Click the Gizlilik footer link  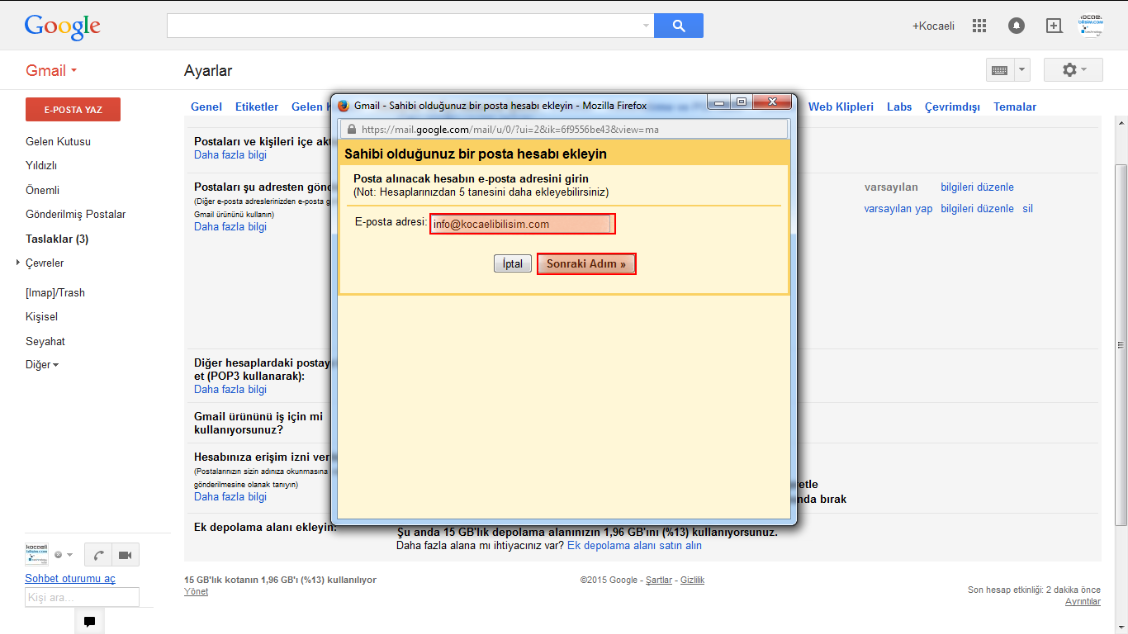[692, 580]
